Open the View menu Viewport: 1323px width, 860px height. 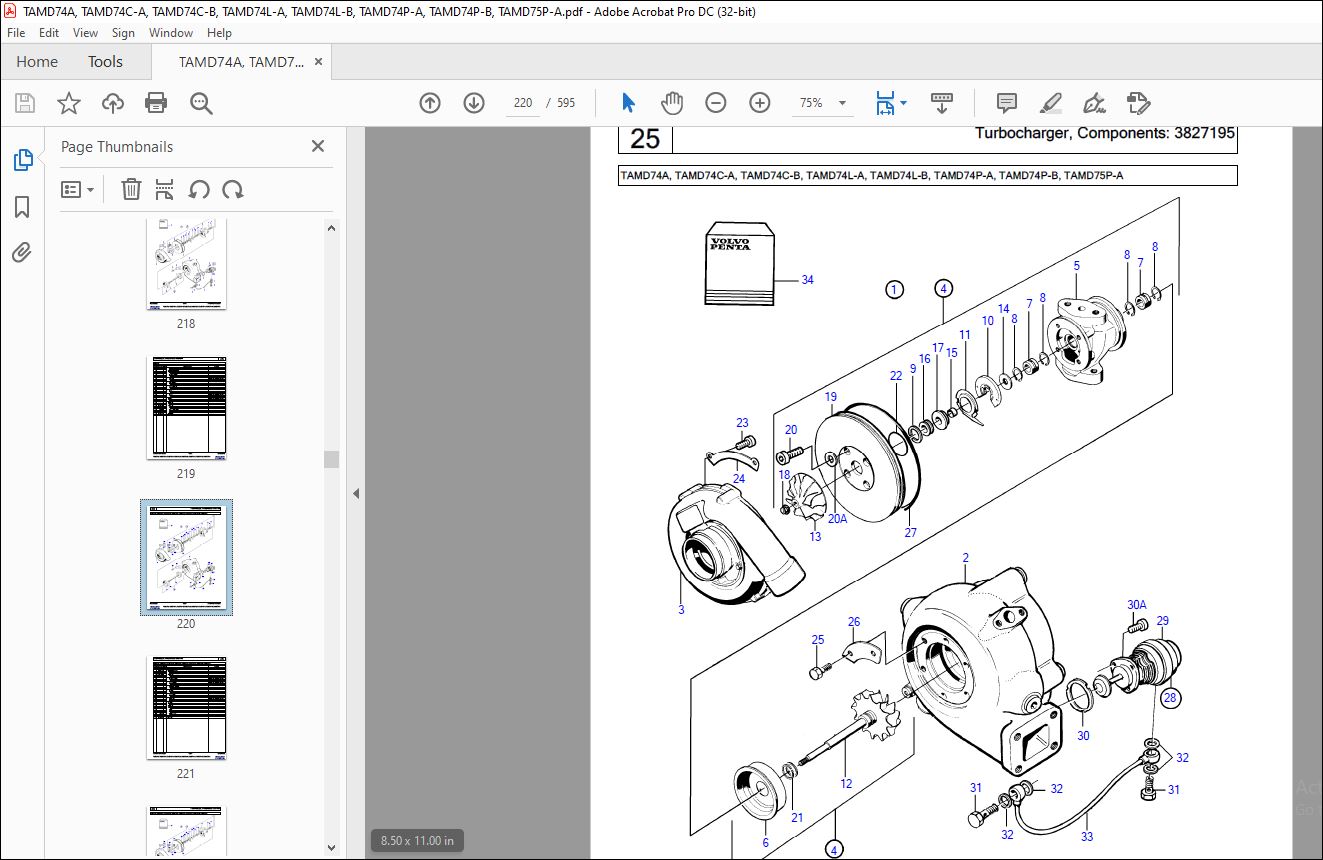coord(86,33)
